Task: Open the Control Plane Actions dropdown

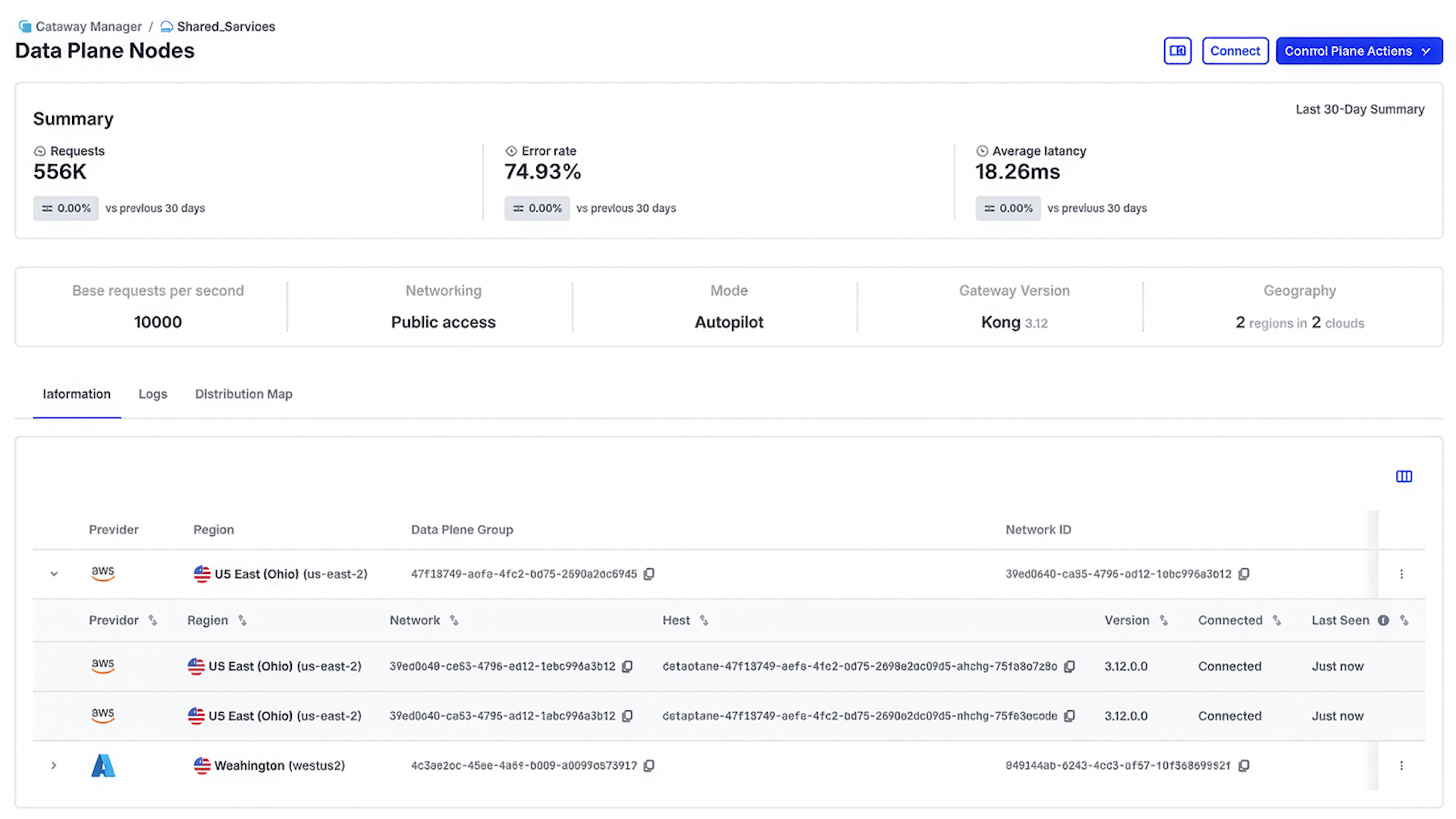Action: (1358, 51)
